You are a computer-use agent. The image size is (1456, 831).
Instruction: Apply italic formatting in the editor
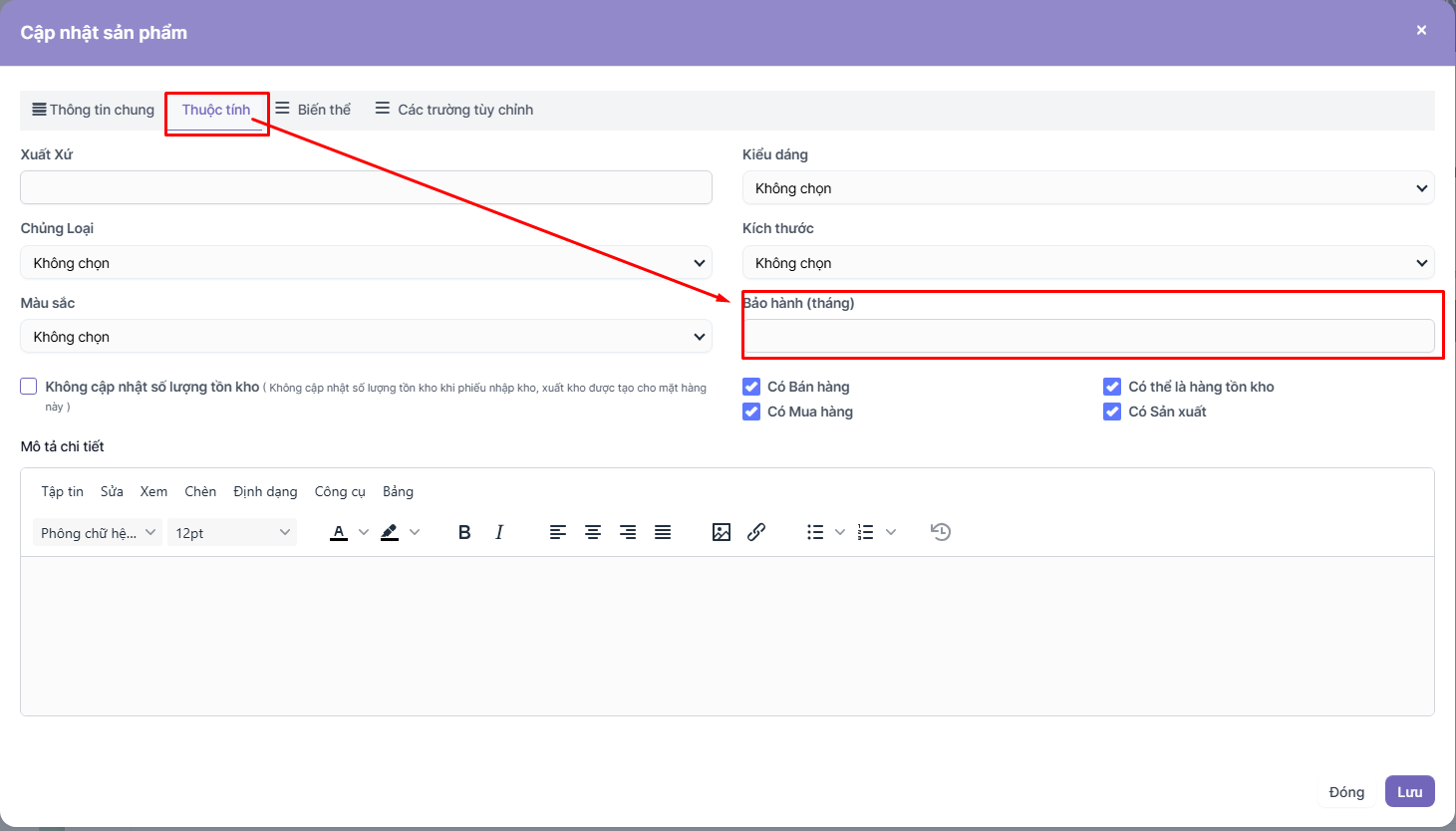pos(499,532)
